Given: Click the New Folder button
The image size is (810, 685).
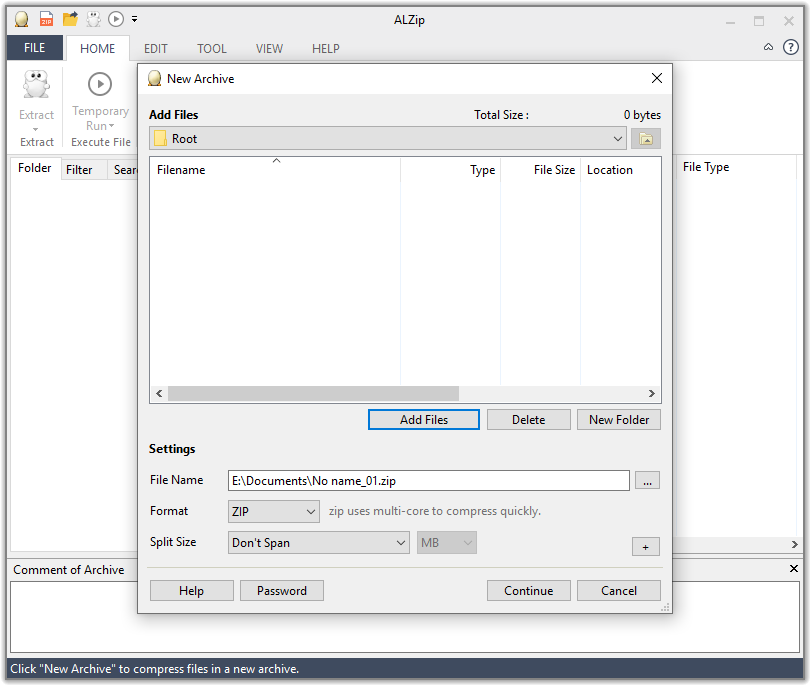Looking at the screenshot, I should (x=618, y=419).
